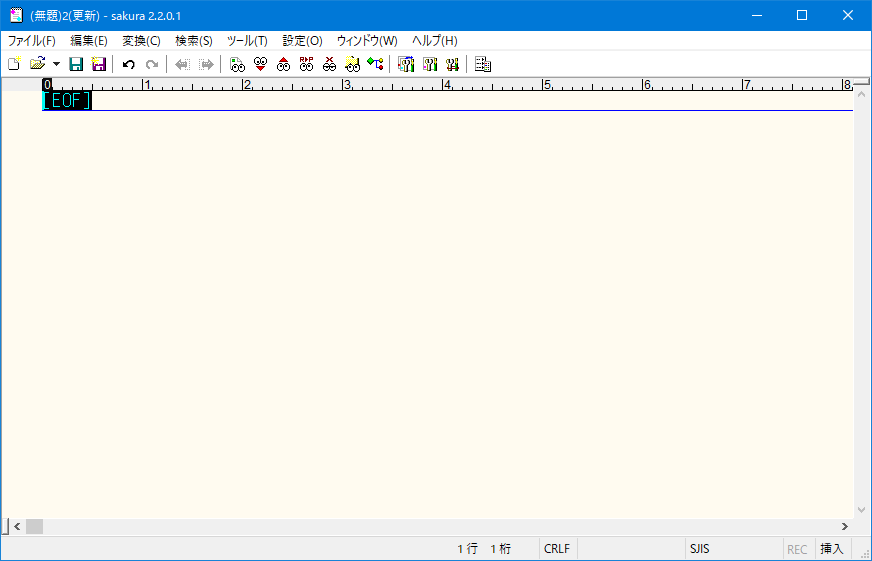Click the 1 行 line position text
This screenshot has height=561, width=872.
468,549
